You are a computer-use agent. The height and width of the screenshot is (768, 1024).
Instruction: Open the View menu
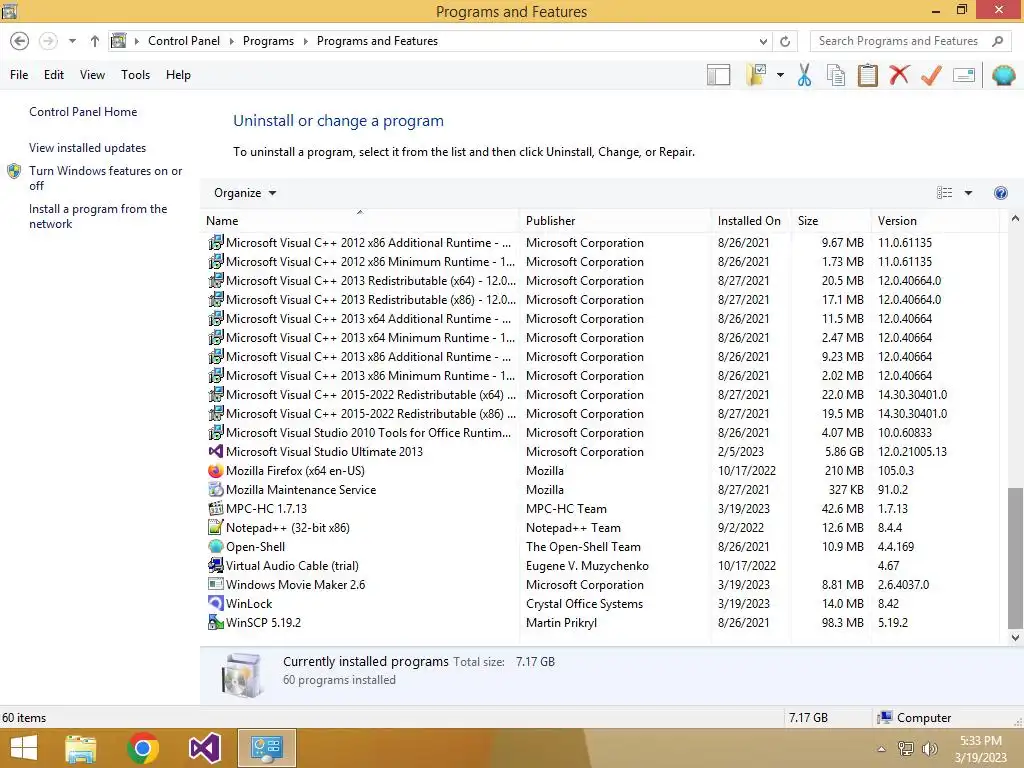(92, 75)
